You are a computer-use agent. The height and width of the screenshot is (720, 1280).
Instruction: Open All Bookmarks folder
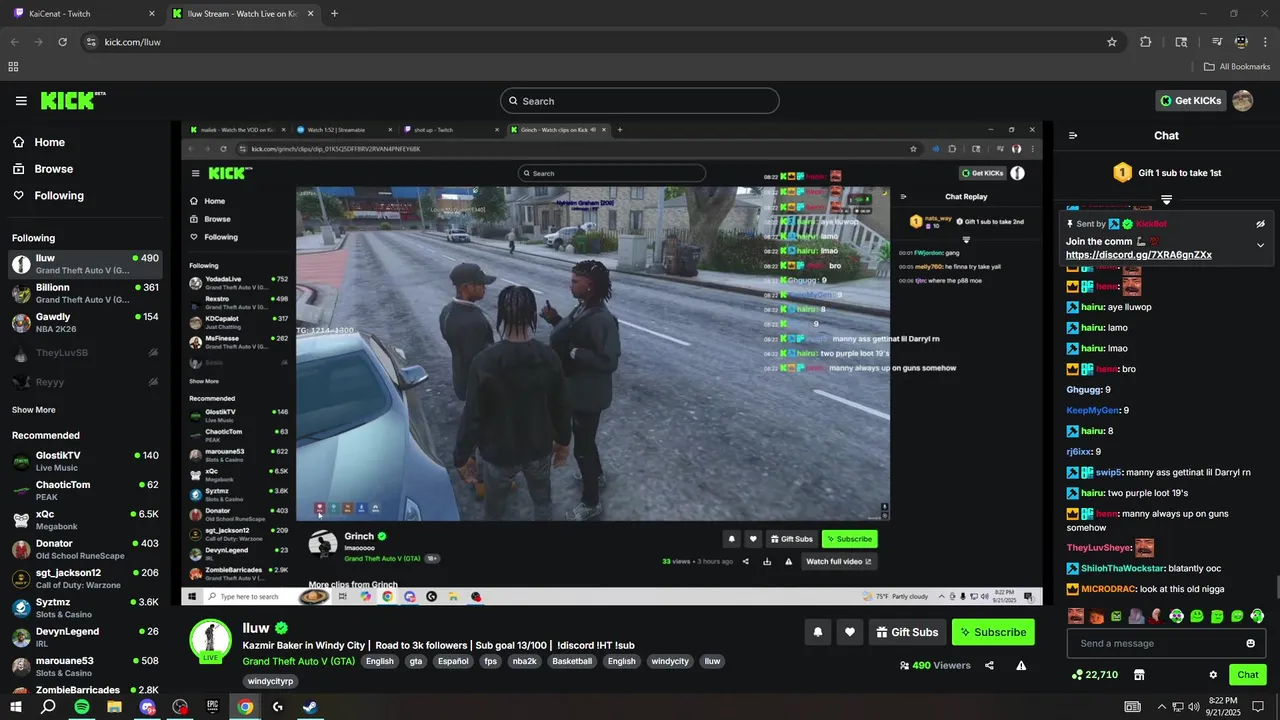(1237, 67)
